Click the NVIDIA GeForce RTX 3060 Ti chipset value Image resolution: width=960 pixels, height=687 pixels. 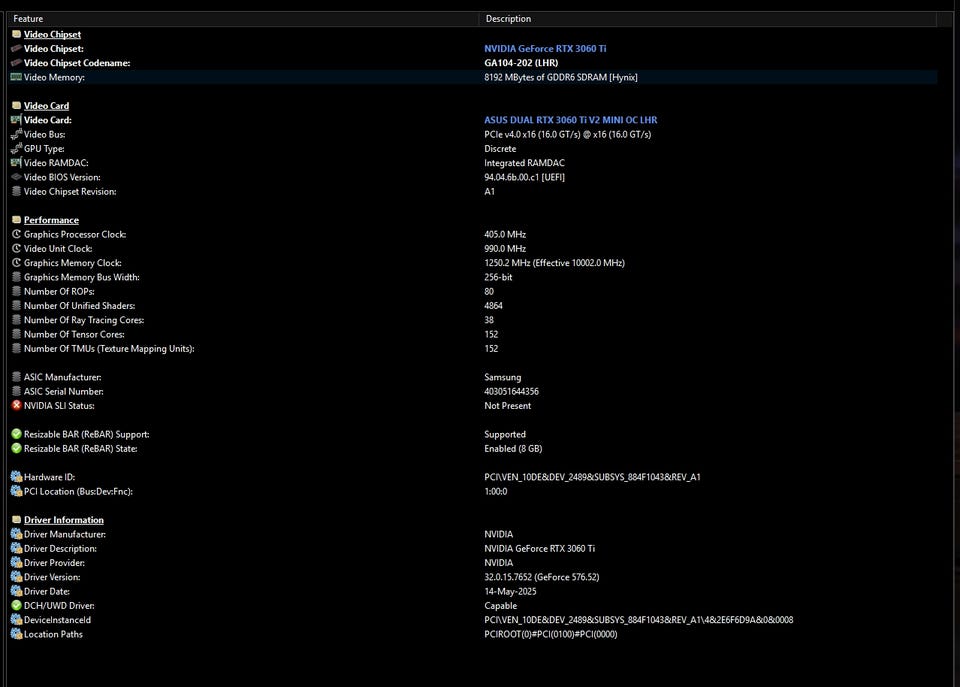pyautogui.click(x=545, y=48)
